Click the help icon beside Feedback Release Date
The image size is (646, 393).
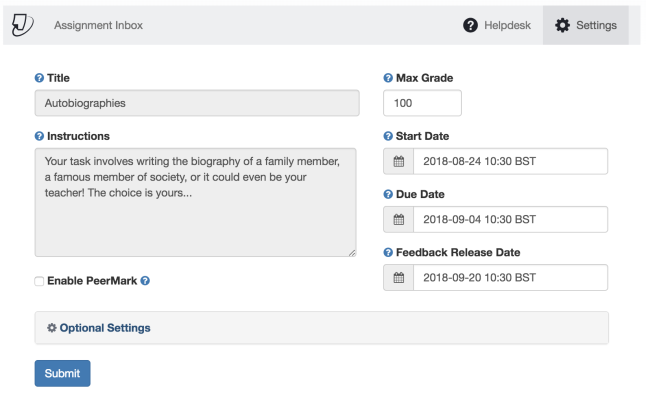coord(388,252)
